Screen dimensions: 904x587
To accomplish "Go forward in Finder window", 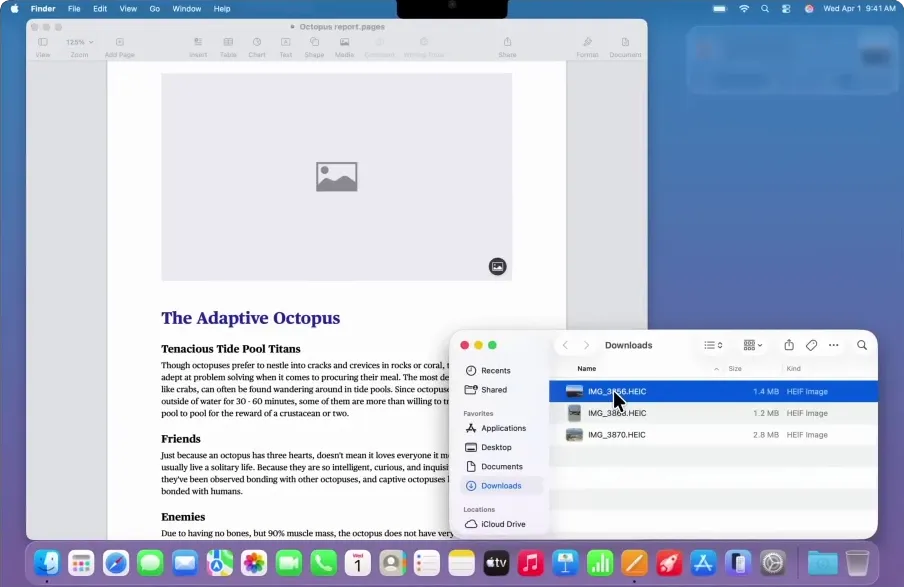I will (x=586, y=345).
